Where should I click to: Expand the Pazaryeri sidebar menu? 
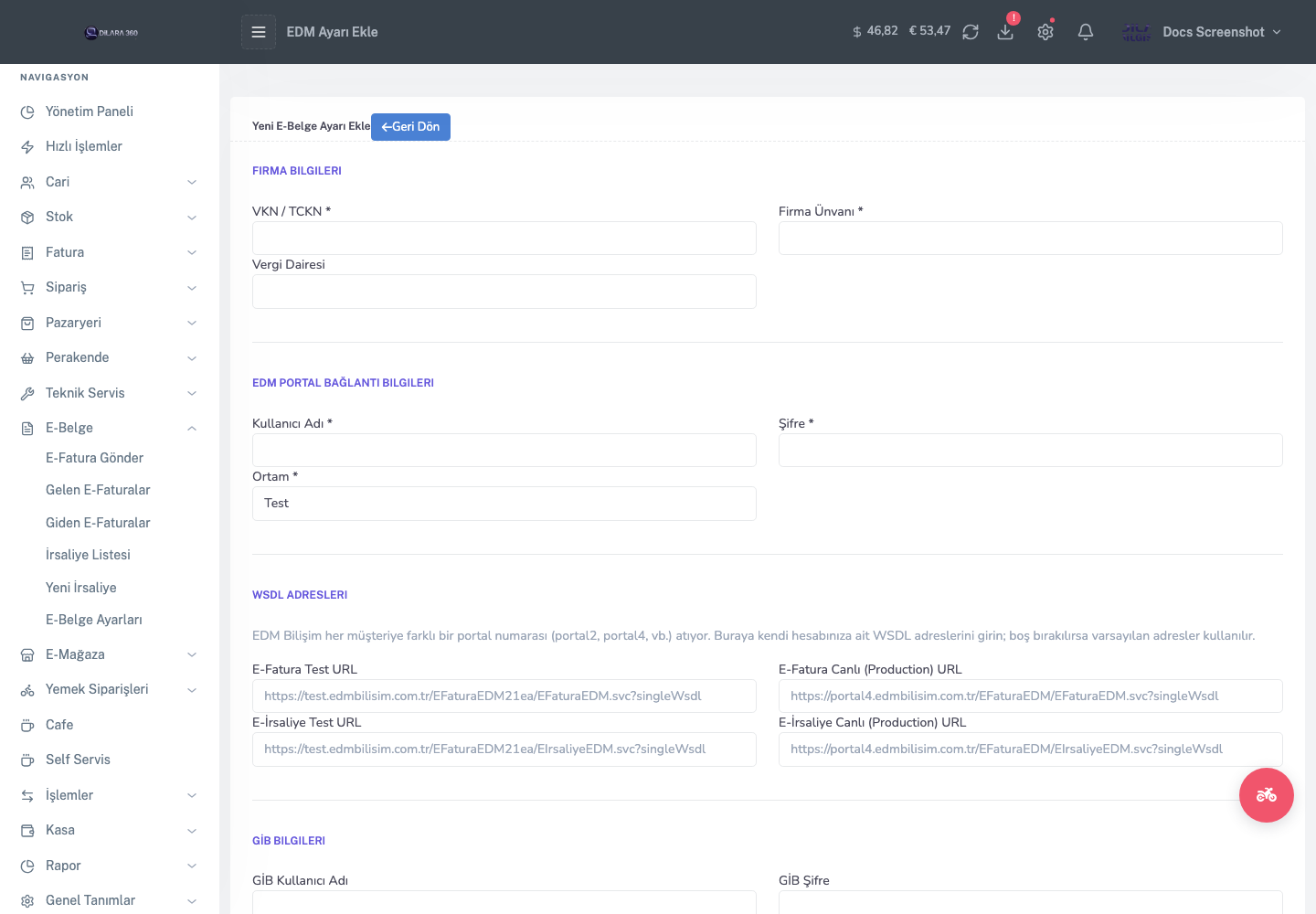click(110, 323)
